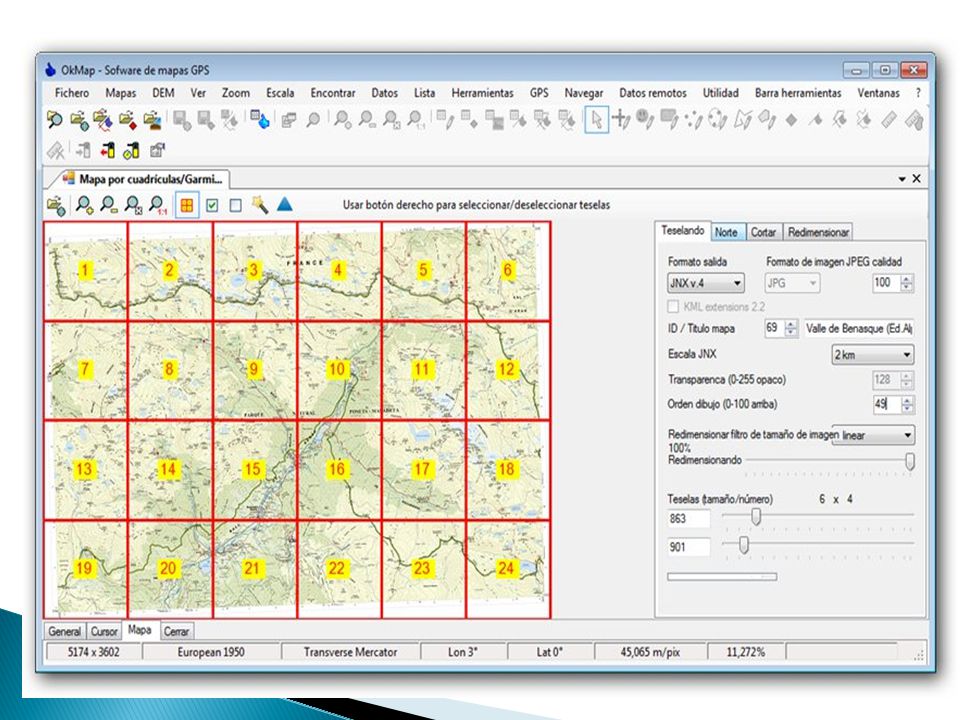The height and width of the screenshot is (720, 960).
Task: Click the tile size field showing 863
Action: [x=689, y=519]
